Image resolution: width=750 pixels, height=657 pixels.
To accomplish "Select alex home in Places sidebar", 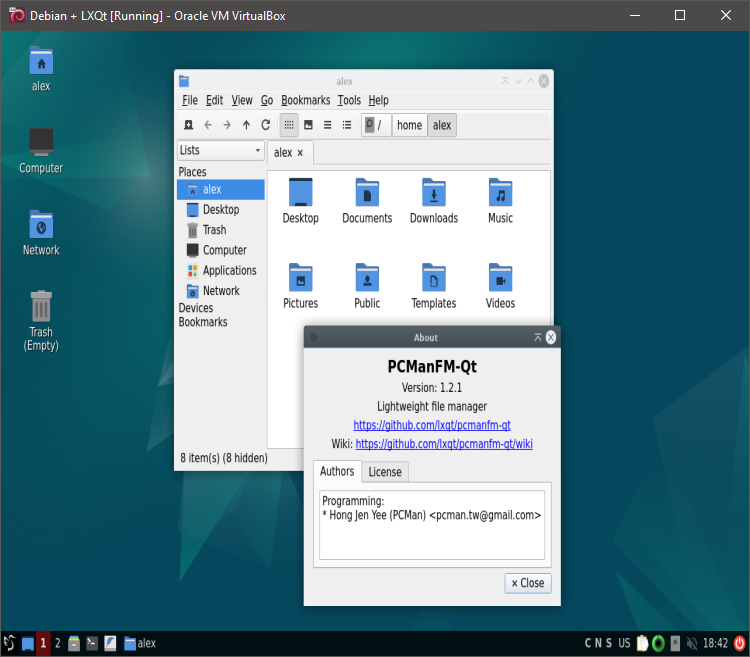I will click(x=221, y=189).
